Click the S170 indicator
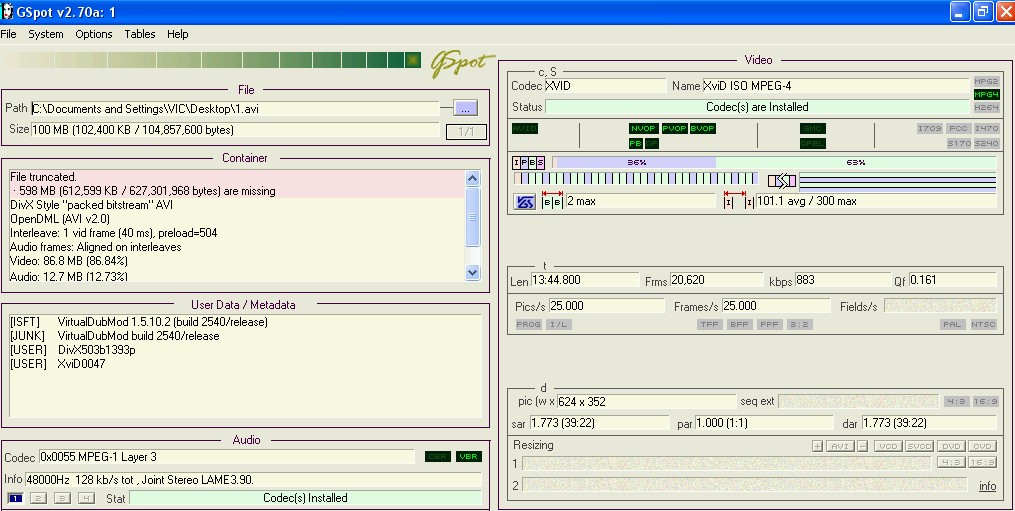 point(959,143)
